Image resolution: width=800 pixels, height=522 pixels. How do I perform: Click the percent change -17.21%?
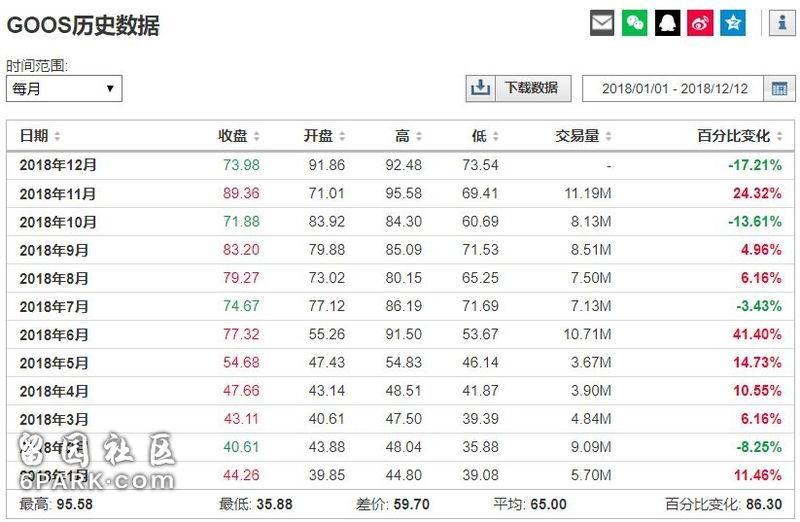point(755,165)
